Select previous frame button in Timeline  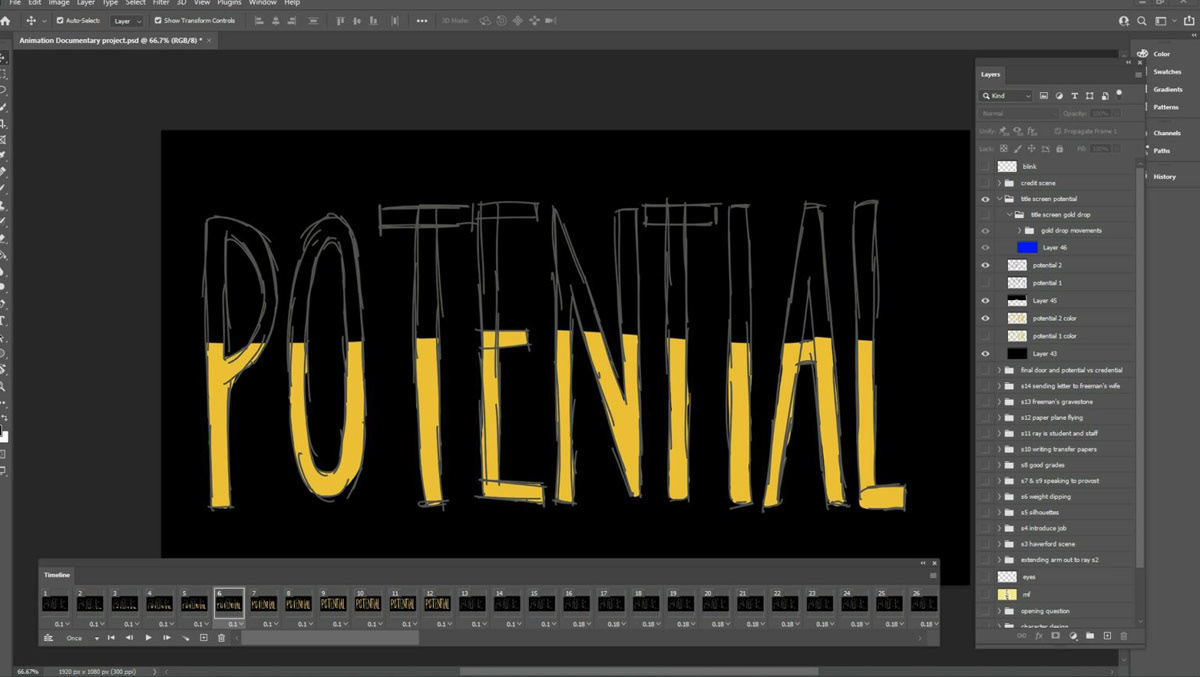[x=129, y=638]
